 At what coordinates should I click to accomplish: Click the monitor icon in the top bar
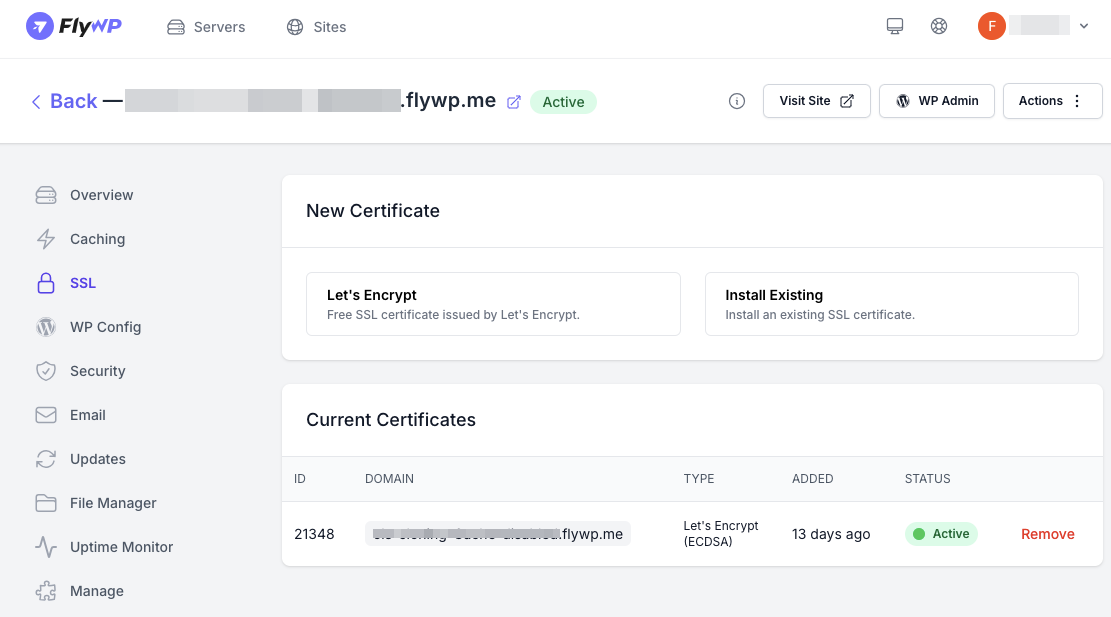click(894, 26)
